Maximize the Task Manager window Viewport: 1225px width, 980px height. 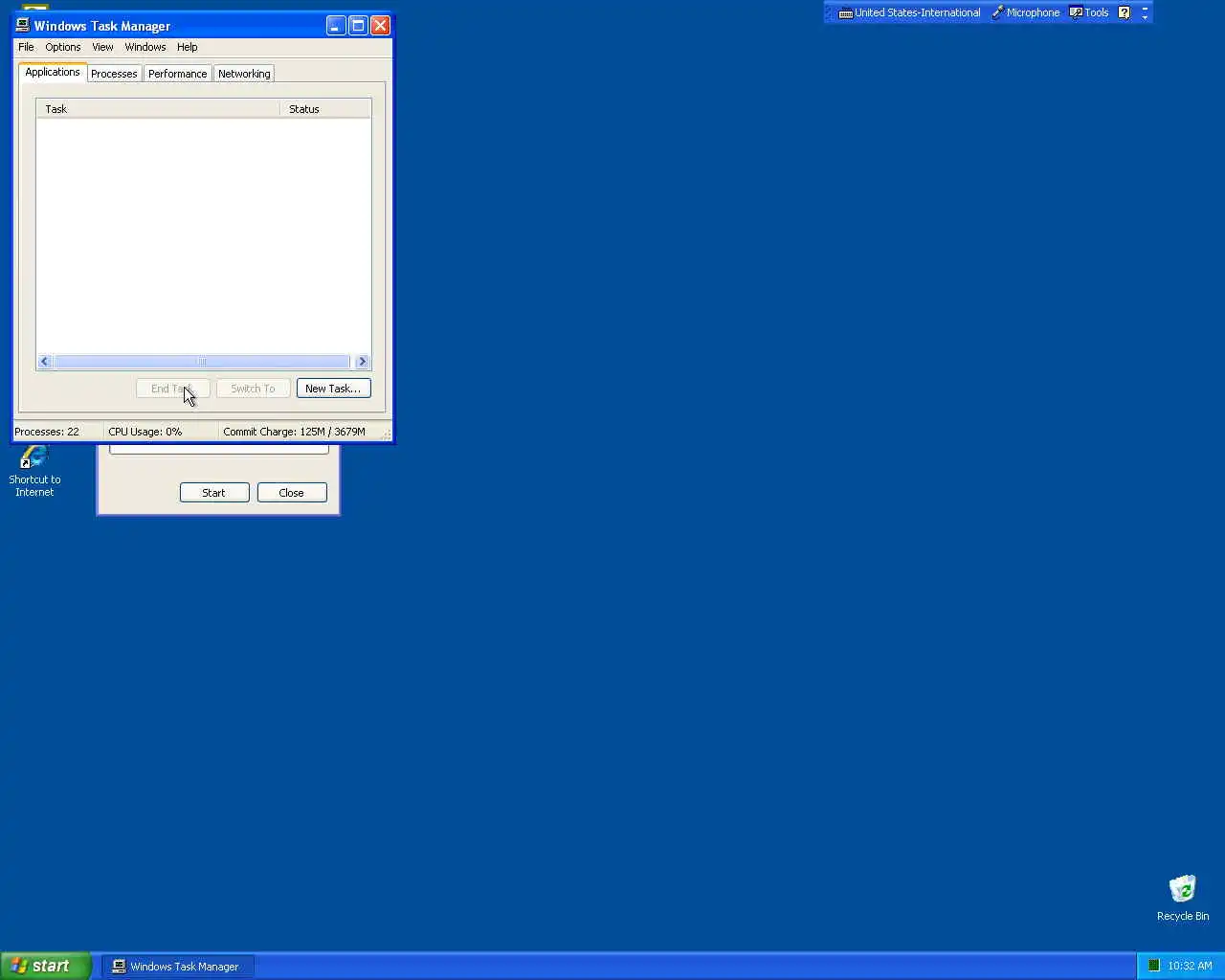point(358,26)
